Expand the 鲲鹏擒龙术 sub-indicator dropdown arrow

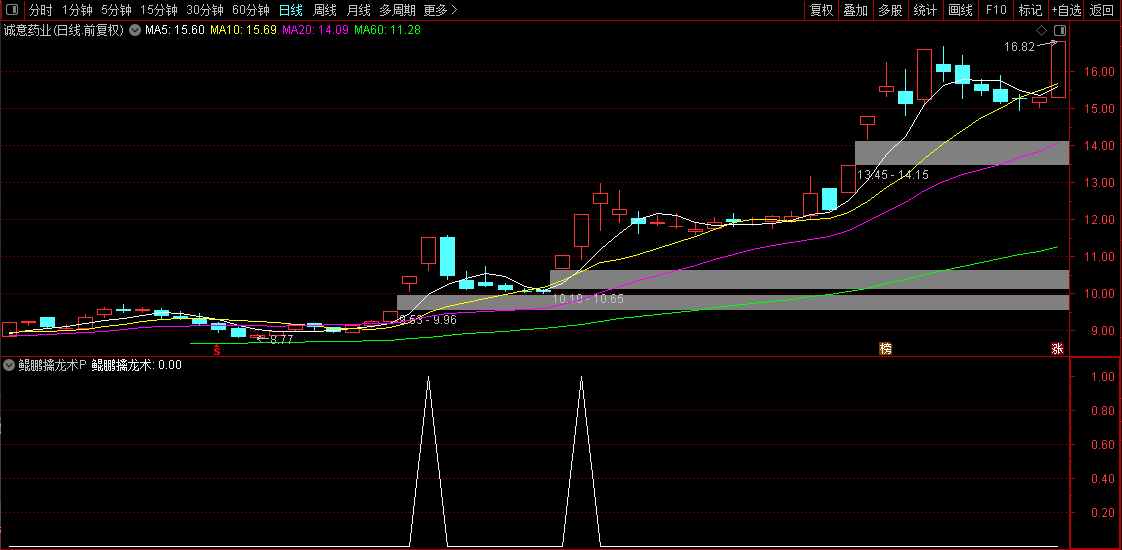coord(9,365)
